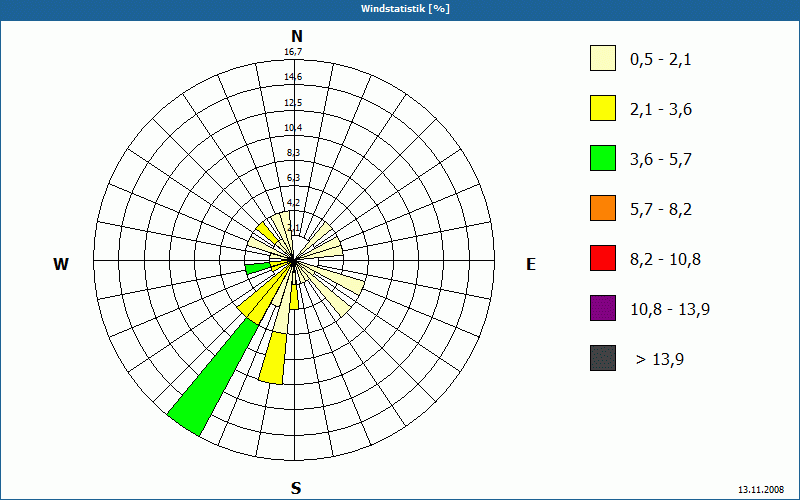
Task: Click the 14,6 radial axis value
Action: 293,77
